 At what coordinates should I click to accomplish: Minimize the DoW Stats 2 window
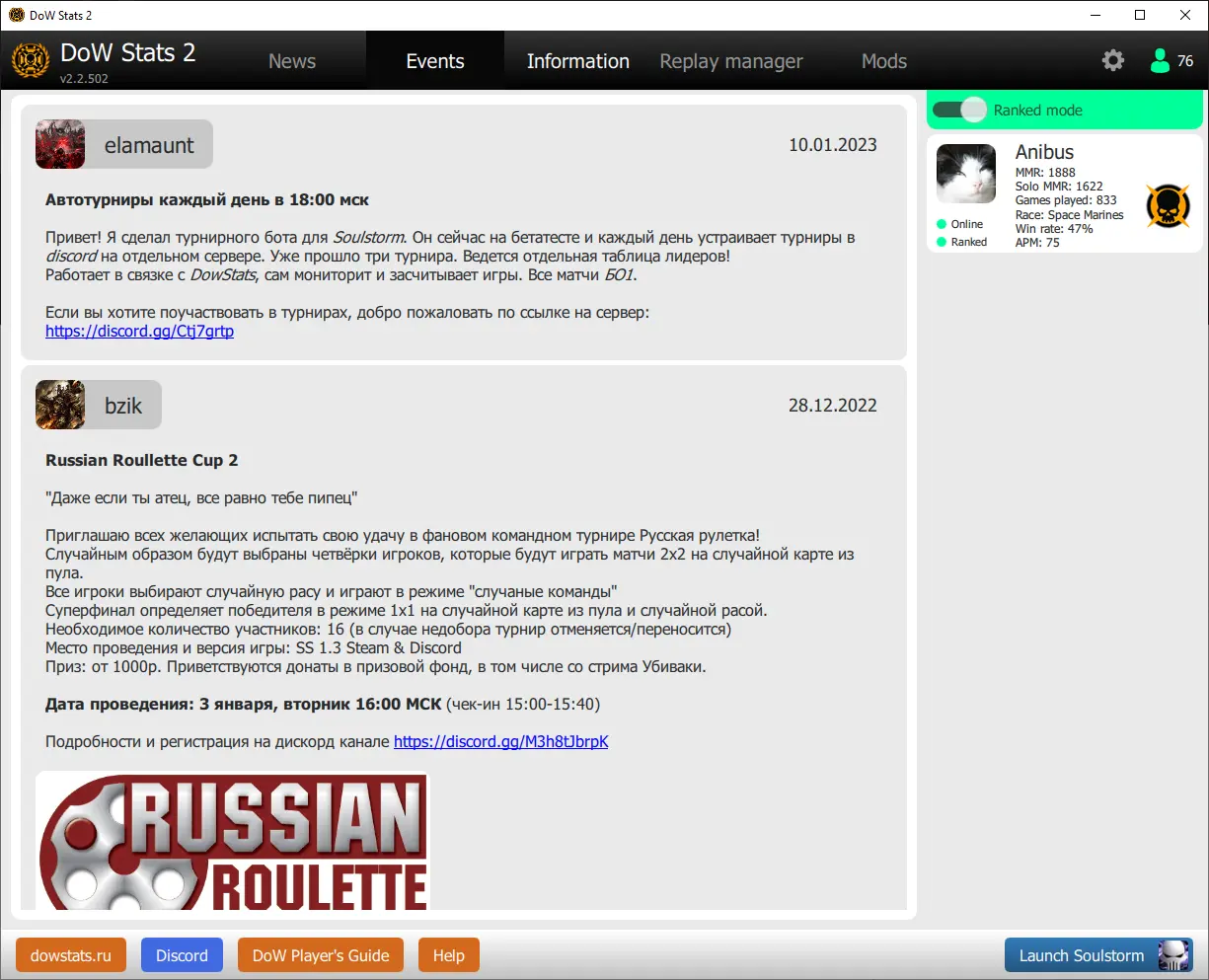point(1096,15)
